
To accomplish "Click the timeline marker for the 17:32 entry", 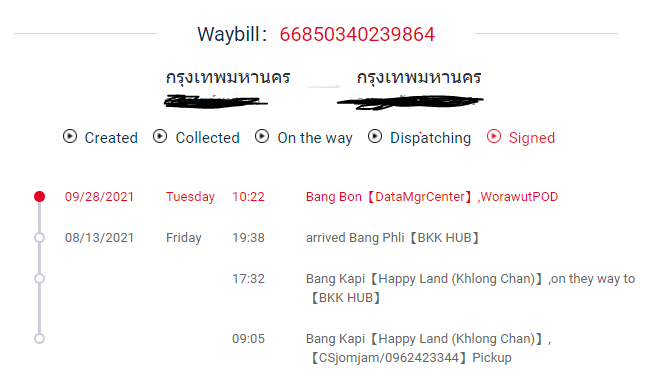I will click(40, 279).
